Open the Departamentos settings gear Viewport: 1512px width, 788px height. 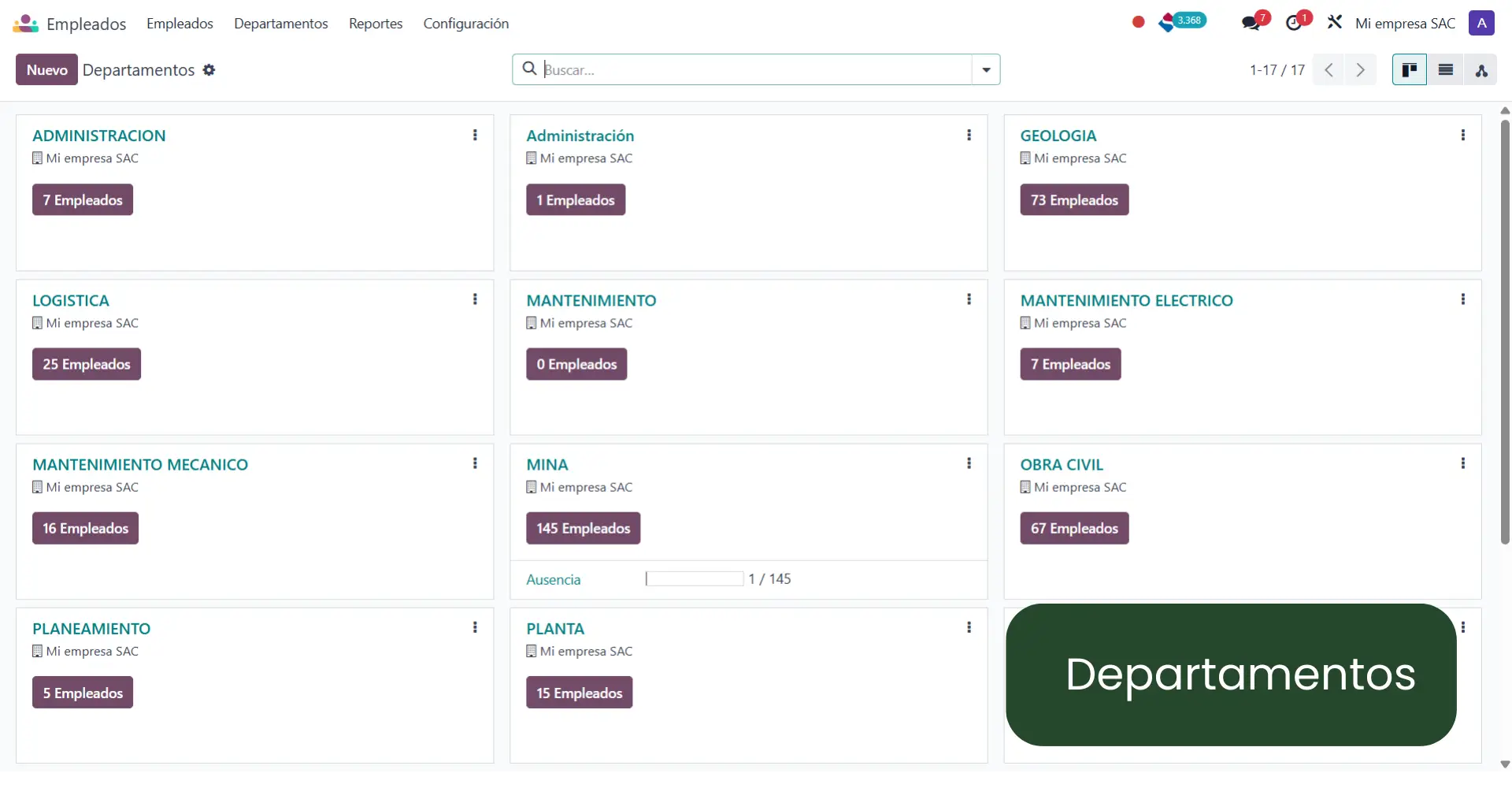pos(209,69)
